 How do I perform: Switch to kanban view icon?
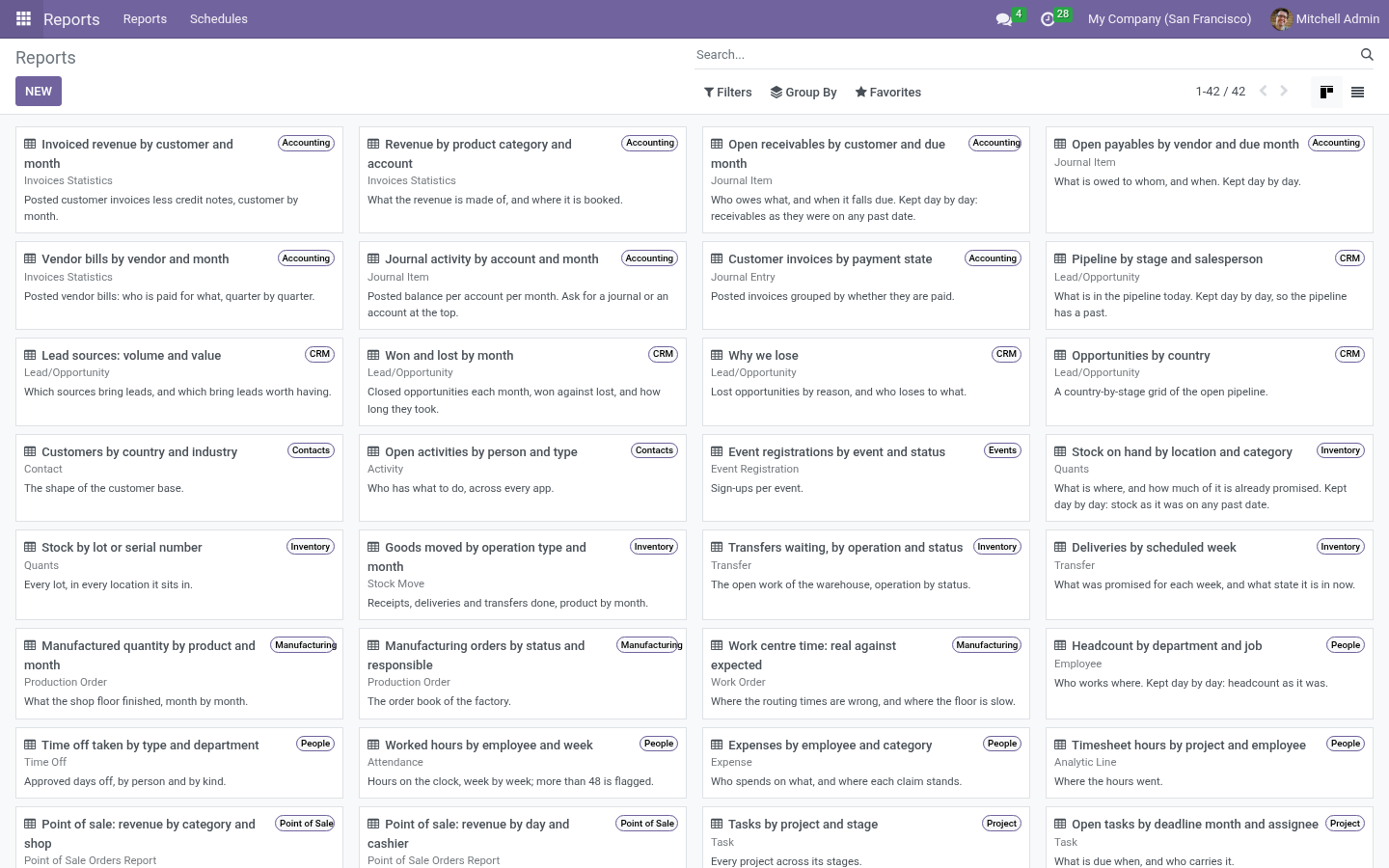pos(1326,92)
